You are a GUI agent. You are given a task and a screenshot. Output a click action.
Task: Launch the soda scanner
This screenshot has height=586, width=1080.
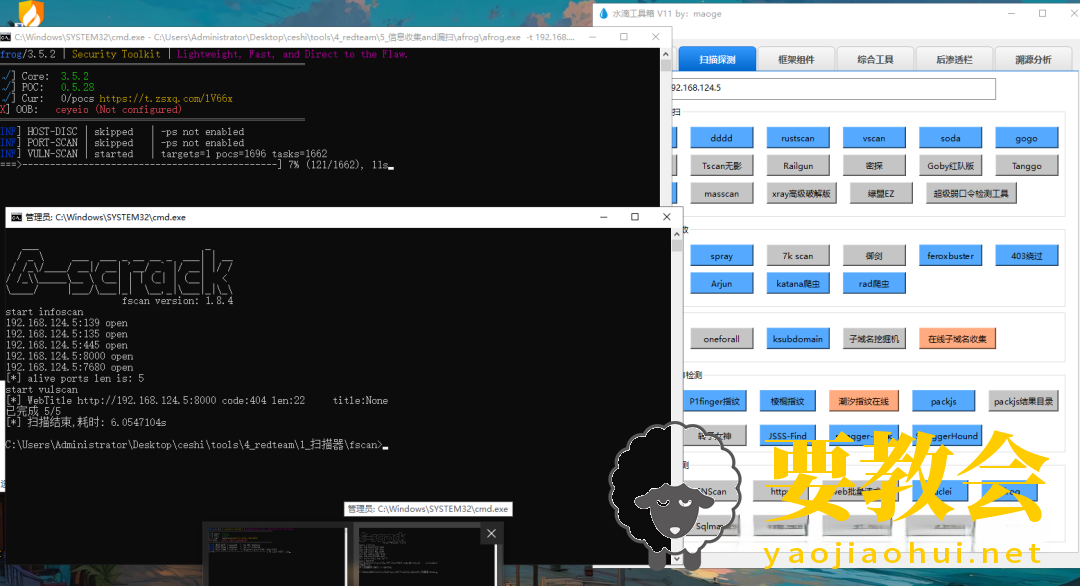pyautogui.click(x=951, y=138)
